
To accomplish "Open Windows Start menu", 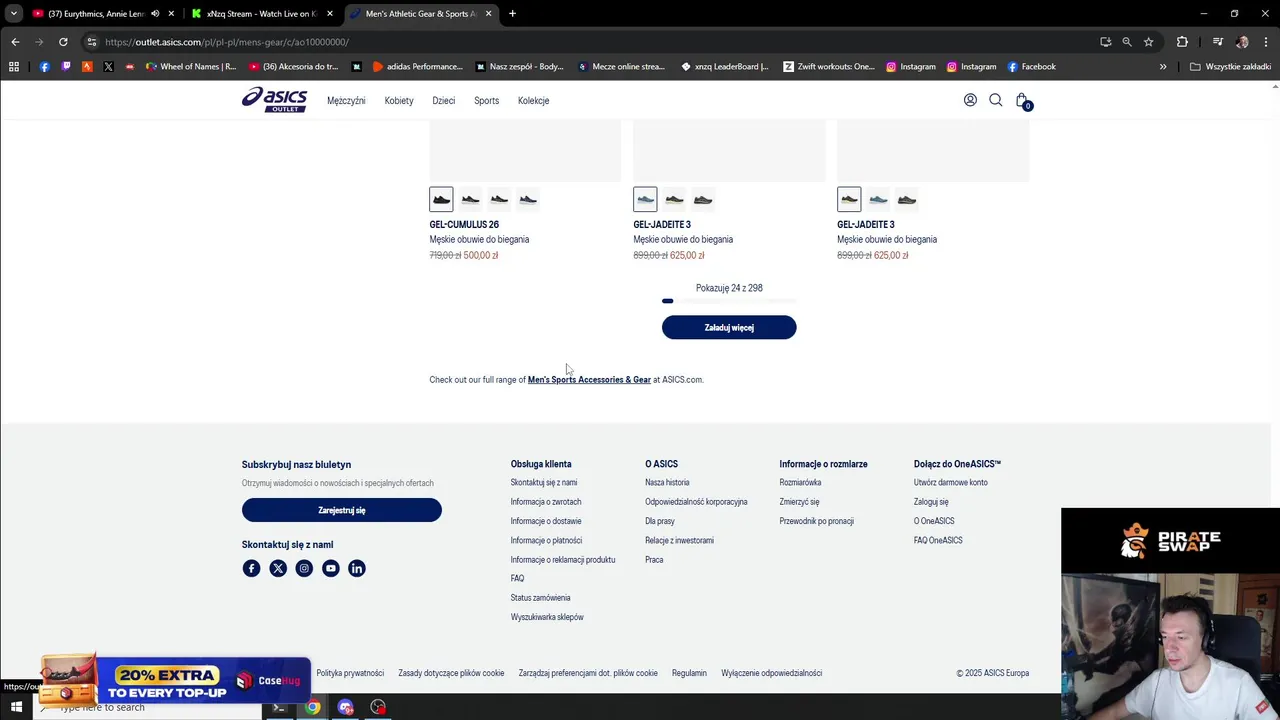I will point(16,707).
